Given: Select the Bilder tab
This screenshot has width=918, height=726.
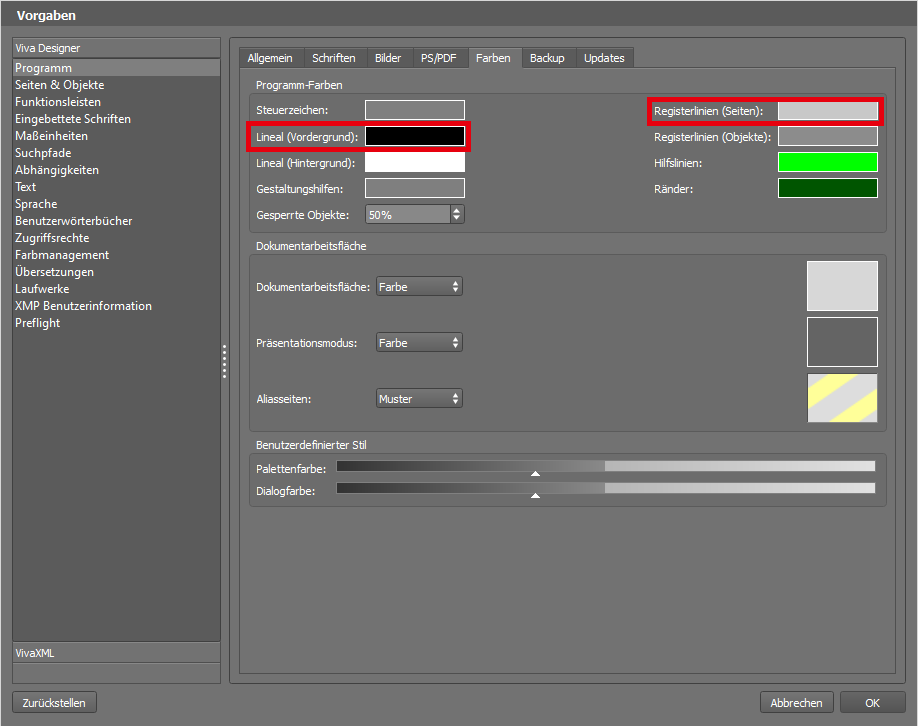Looking at the screenshot, I should [x=388, y=58].
